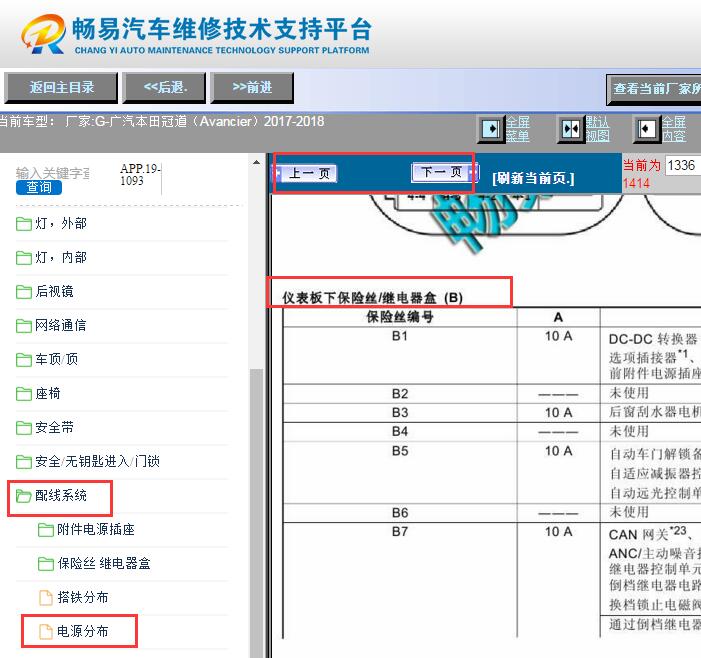The width and height of the screenshot is (701, 658).
Task: Select 灯，内部 tree item
Action: tap(61, 257)
